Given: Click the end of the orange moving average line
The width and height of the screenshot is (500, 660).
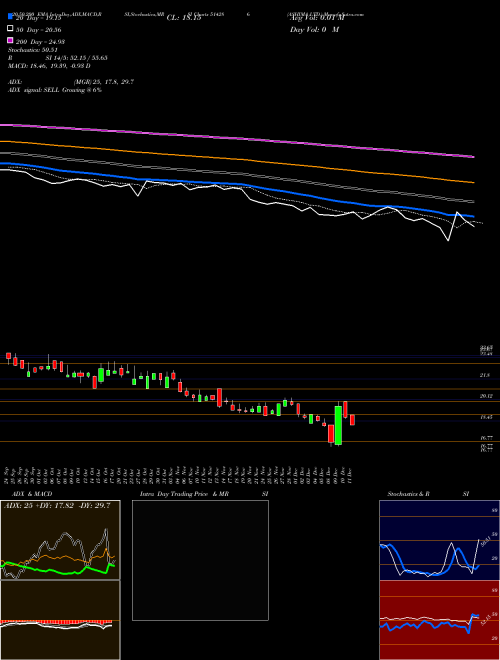Looking at the screenshot, I should point(473,182).
